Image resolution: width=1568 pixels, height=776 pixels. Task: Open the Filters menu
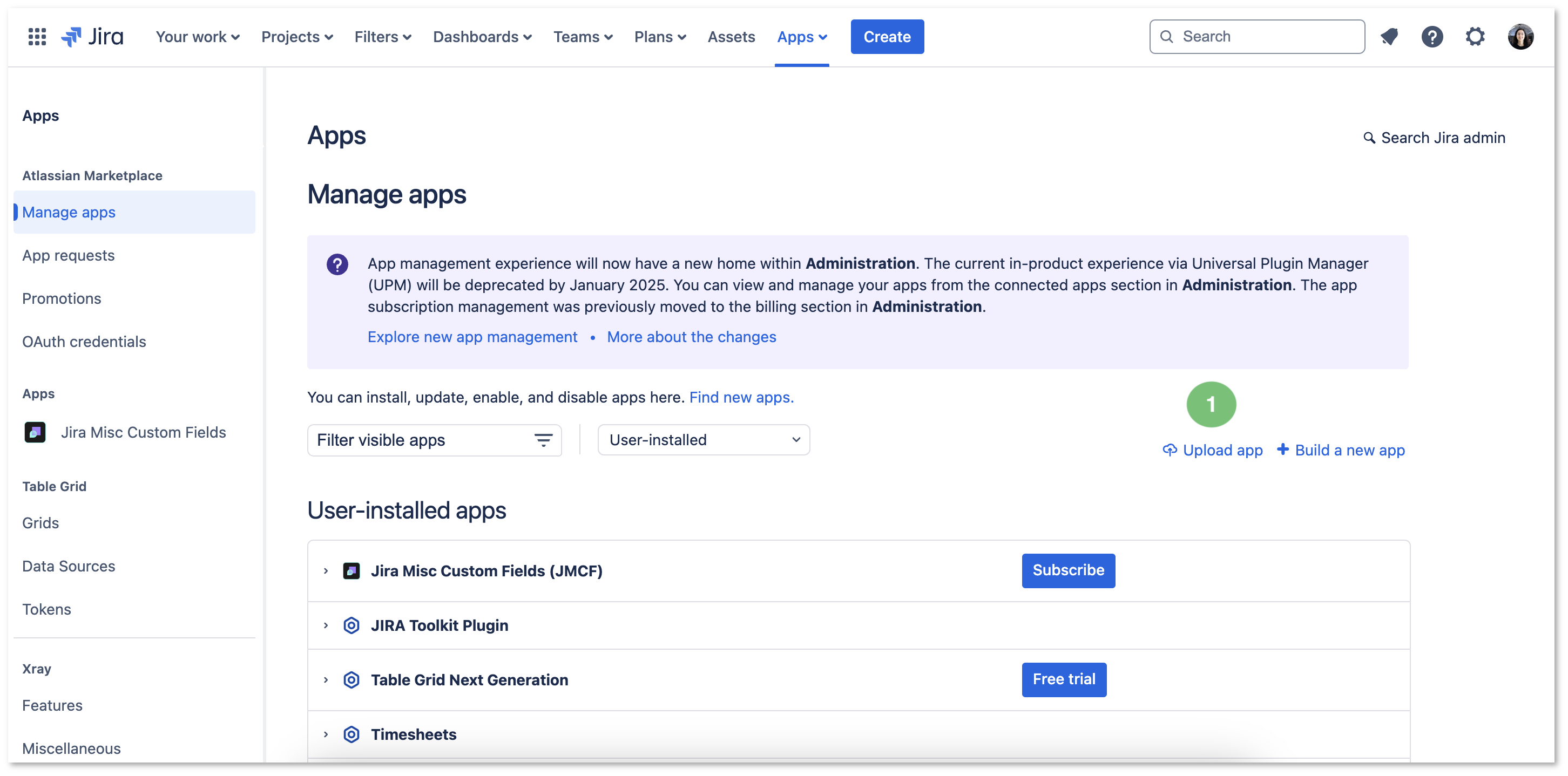pyautogui.click(x=383, y=37)
